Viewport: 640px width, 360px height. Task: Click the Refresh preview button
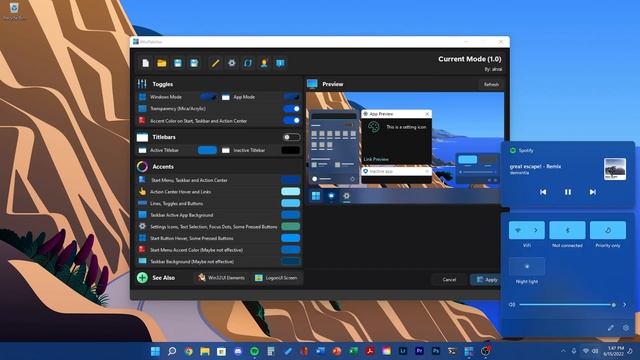click(x=491, y=84)
